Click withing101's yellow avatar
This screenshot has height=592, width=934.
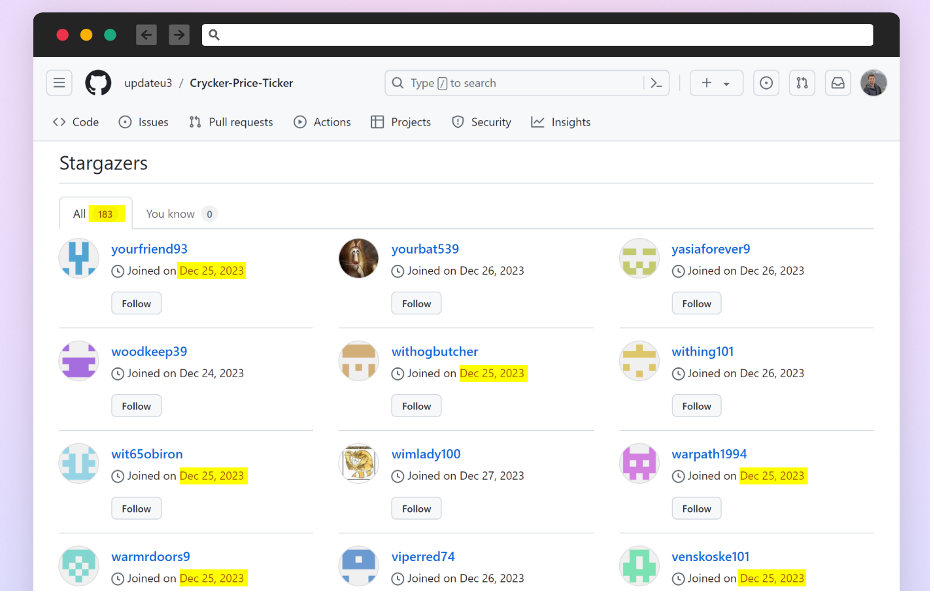point(639,361)
